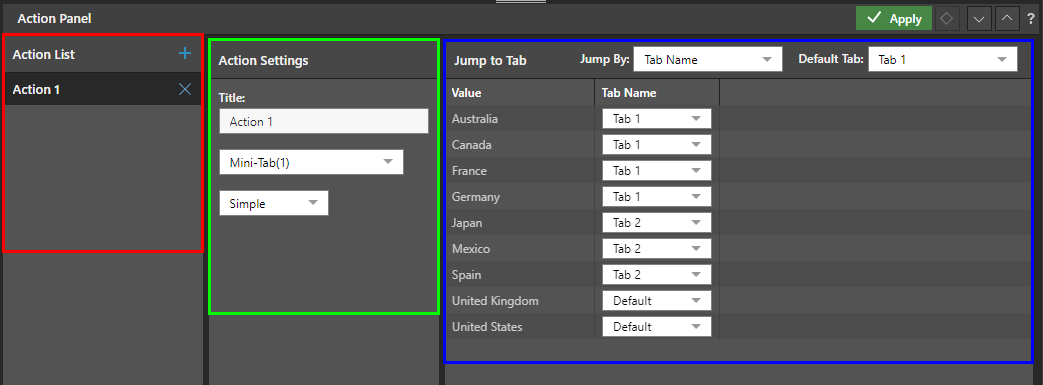
Task: Open the help question mark icon
Action: pos(1030,19)
